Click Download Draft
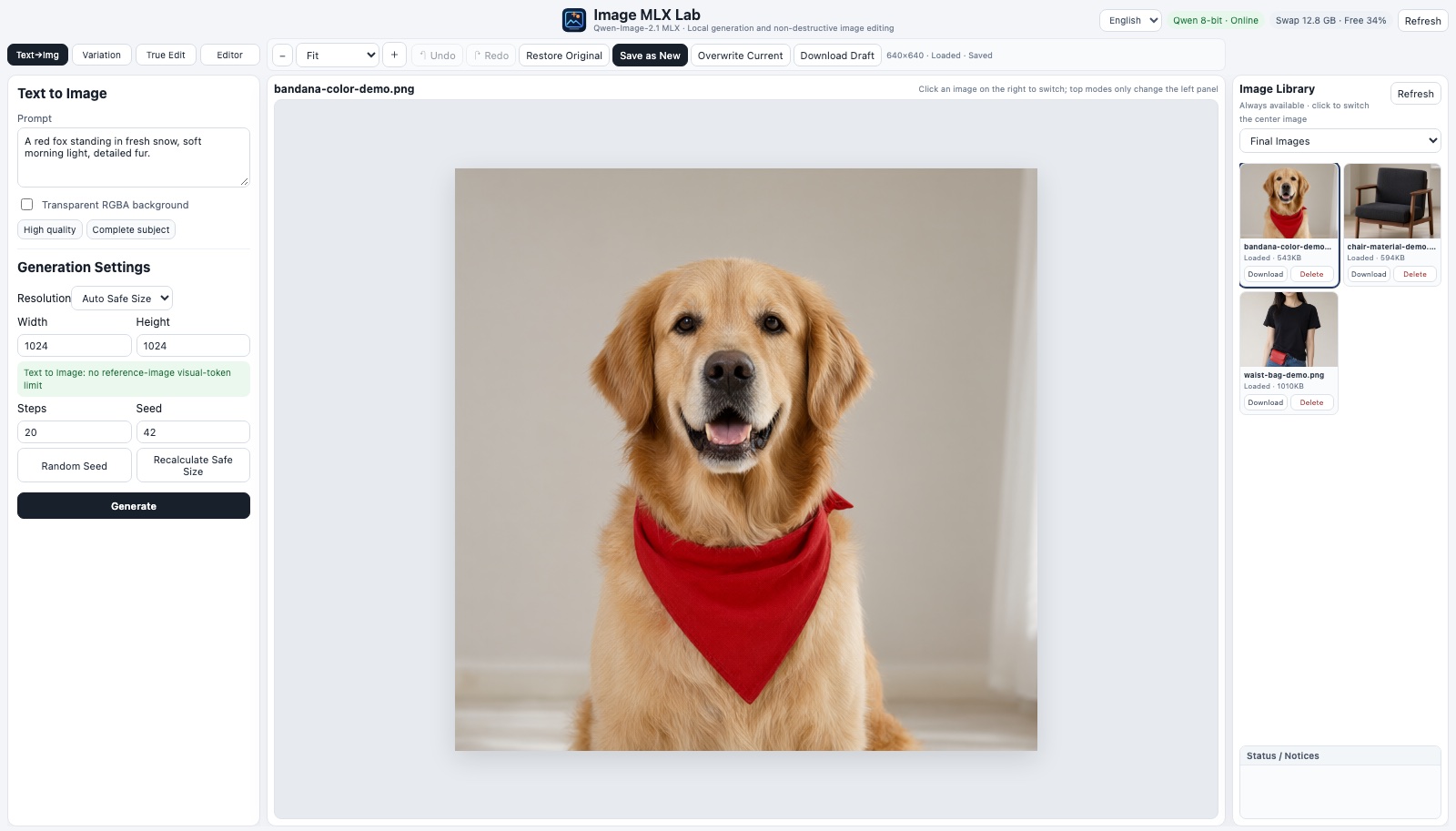 tap(837, 56)
